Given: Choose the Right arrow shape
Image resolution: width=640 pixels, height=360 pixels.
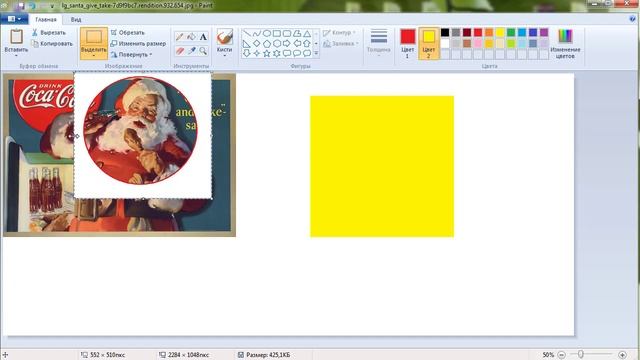Looking at the screenshot, I should pyautogui.click(x=287, y=43).
